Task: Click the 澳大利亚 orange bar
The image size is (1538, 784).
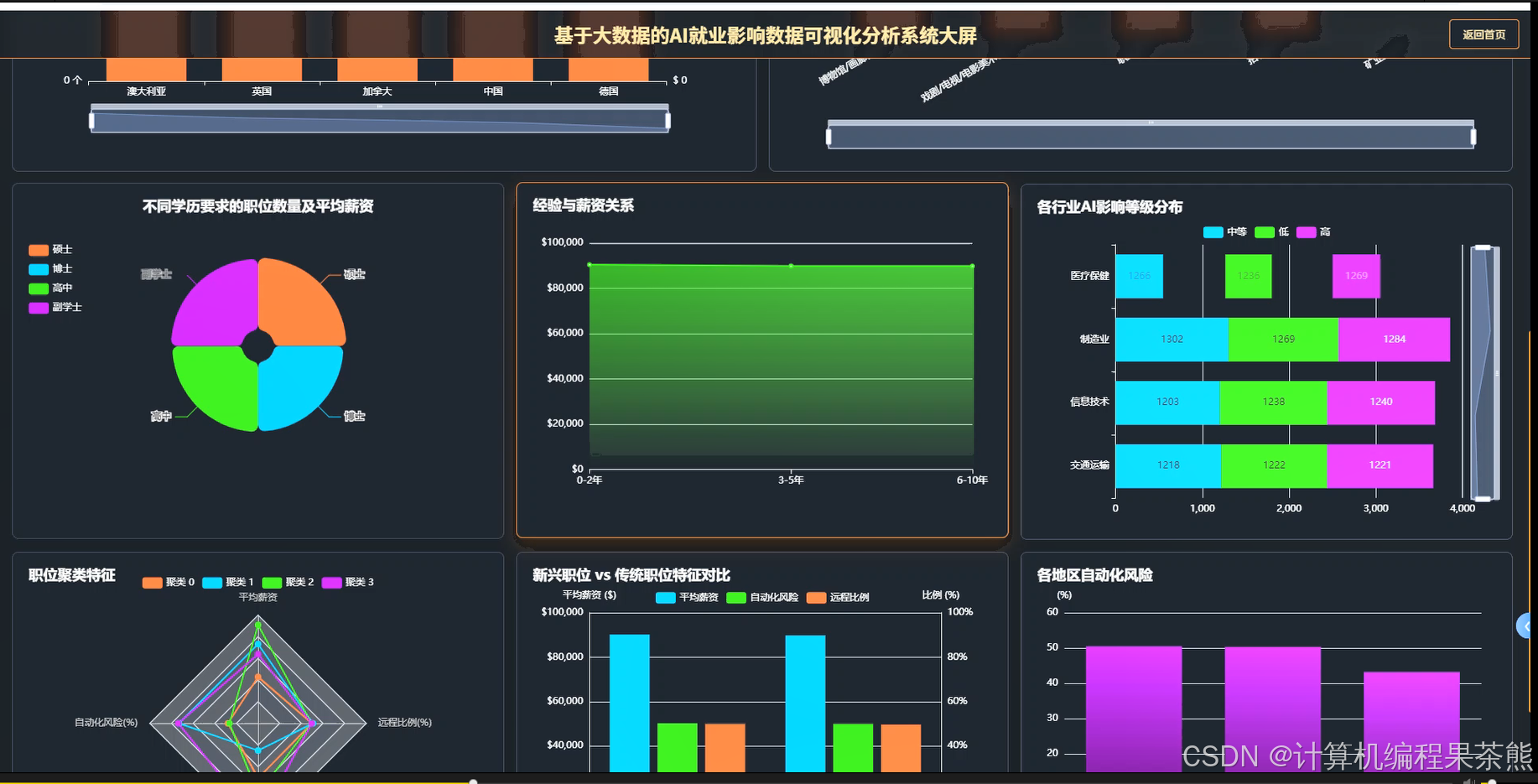Action: tap(147, 70)
